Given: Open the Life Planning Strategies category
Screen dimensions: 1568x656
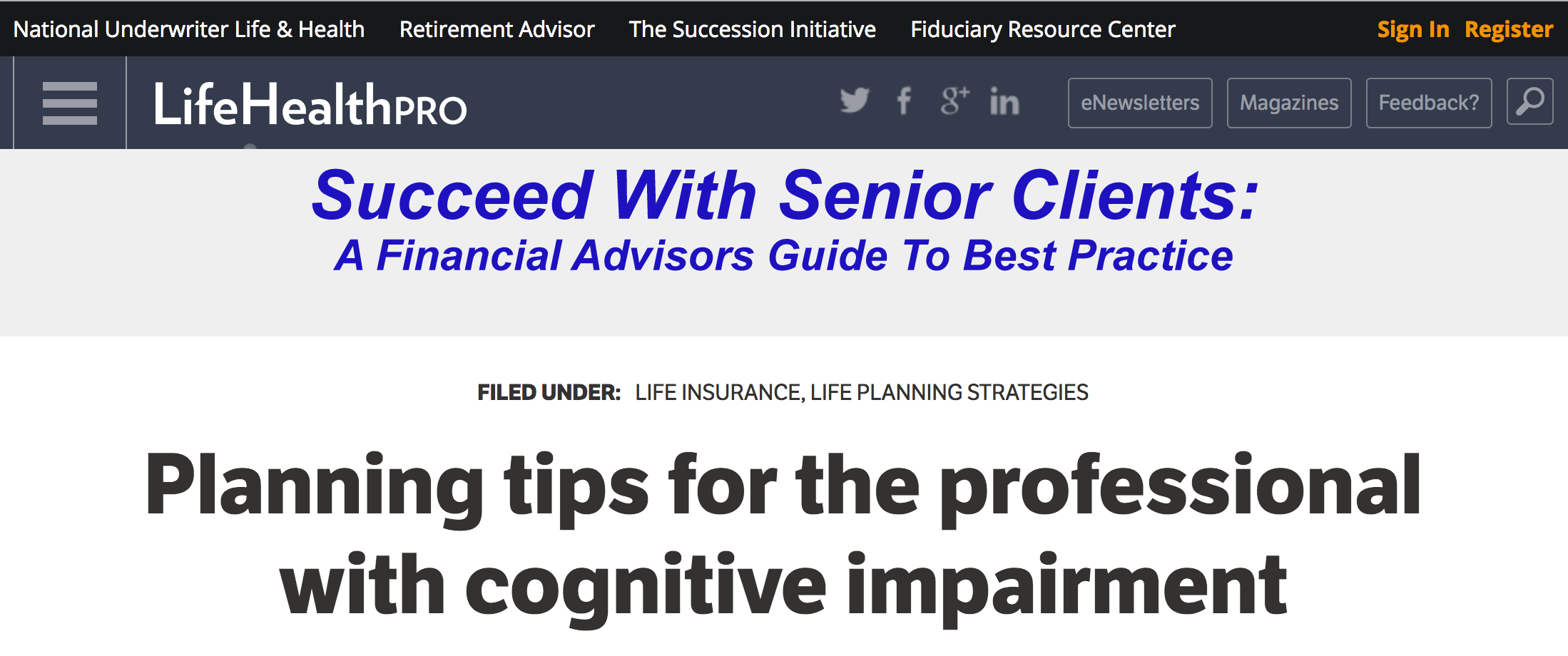Looking at the screenshot, I should [x=949, y=392].
